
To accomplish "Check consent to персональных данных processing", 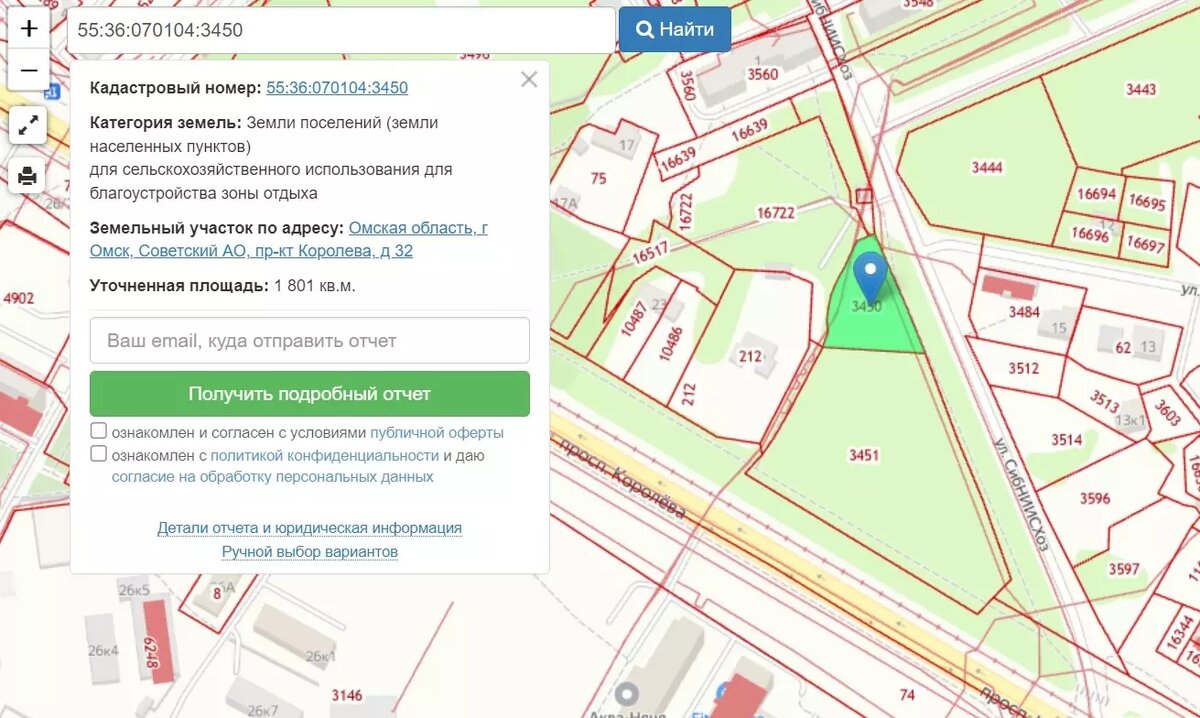I will (98, 453).
